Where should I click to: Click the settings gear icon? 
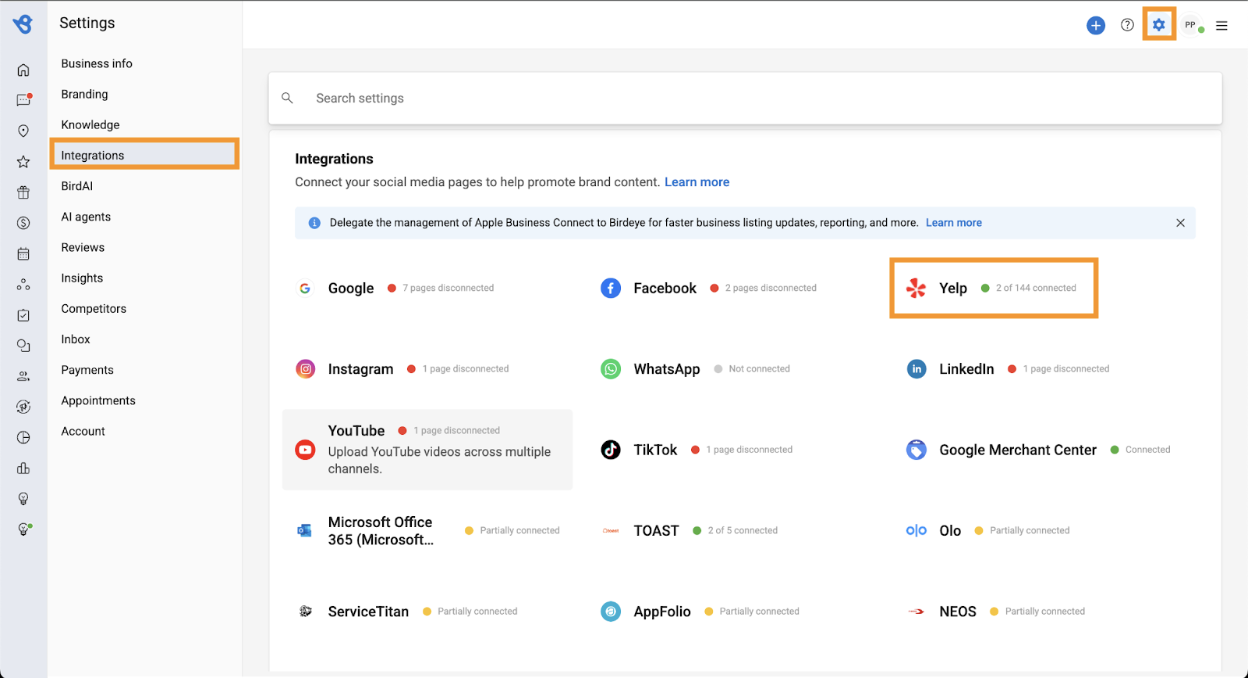[x=1159, y=25]
